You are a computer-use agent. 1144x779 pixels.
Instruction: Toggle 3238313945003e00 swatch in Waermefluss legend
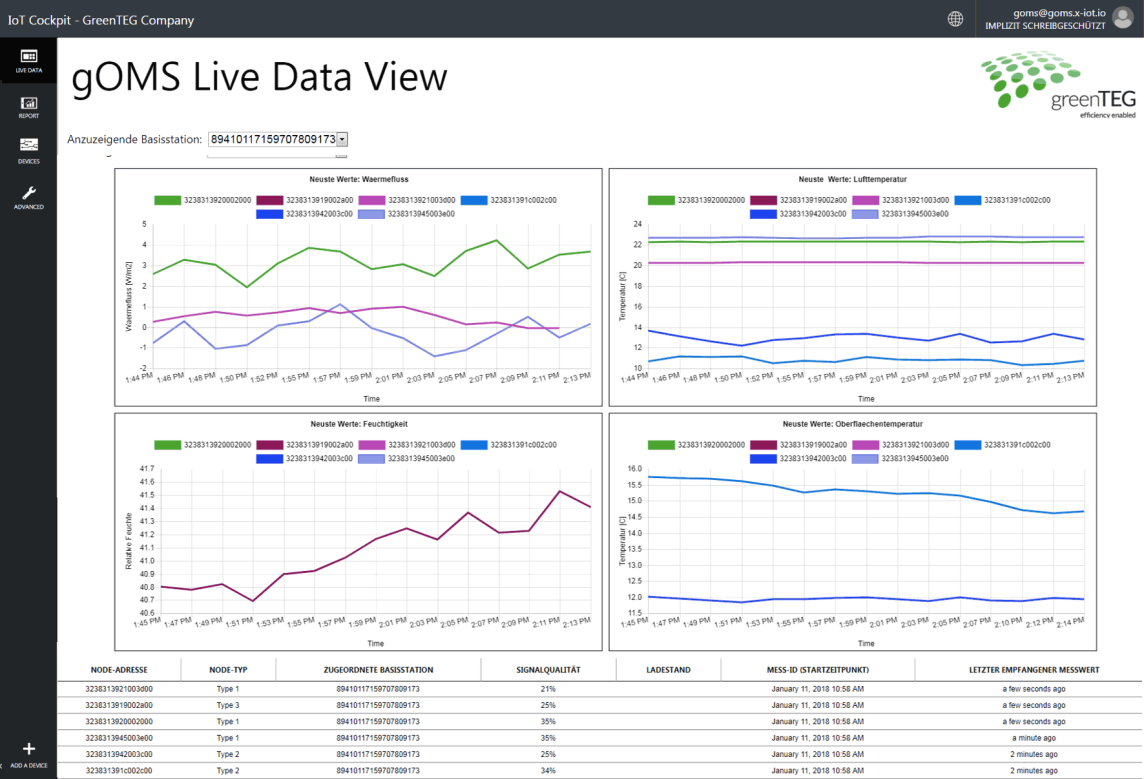[x=371, y=214]
